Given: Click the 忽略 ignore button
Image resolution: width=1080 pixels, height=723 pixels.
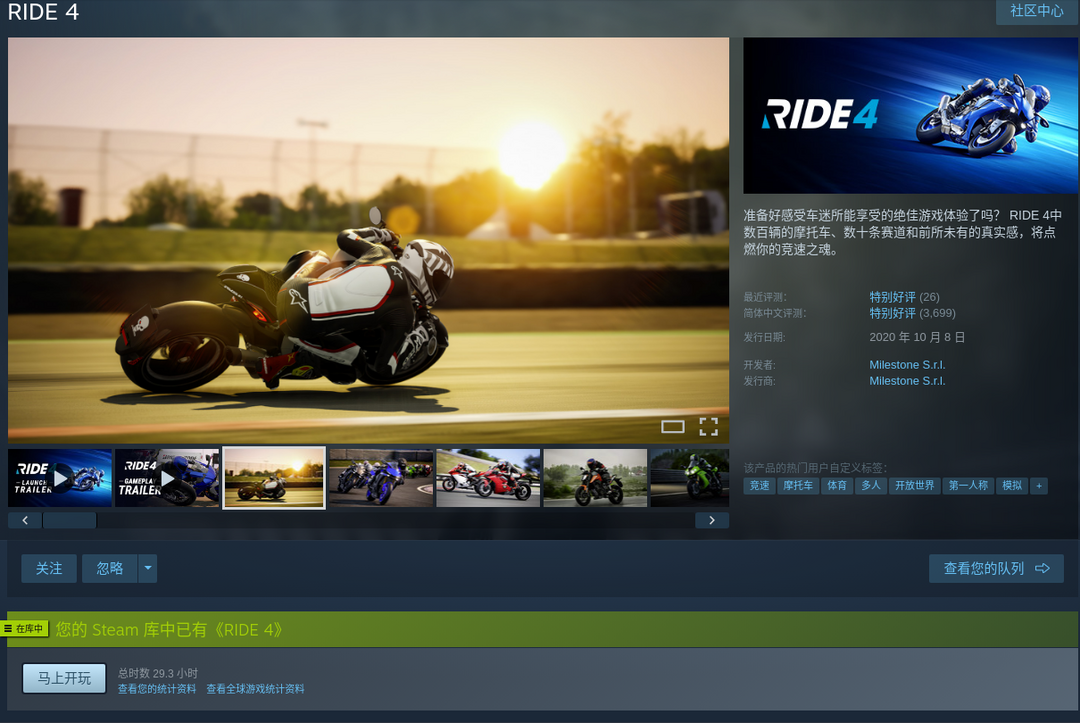Looking at the screenshot, I should tap(110, 569).
